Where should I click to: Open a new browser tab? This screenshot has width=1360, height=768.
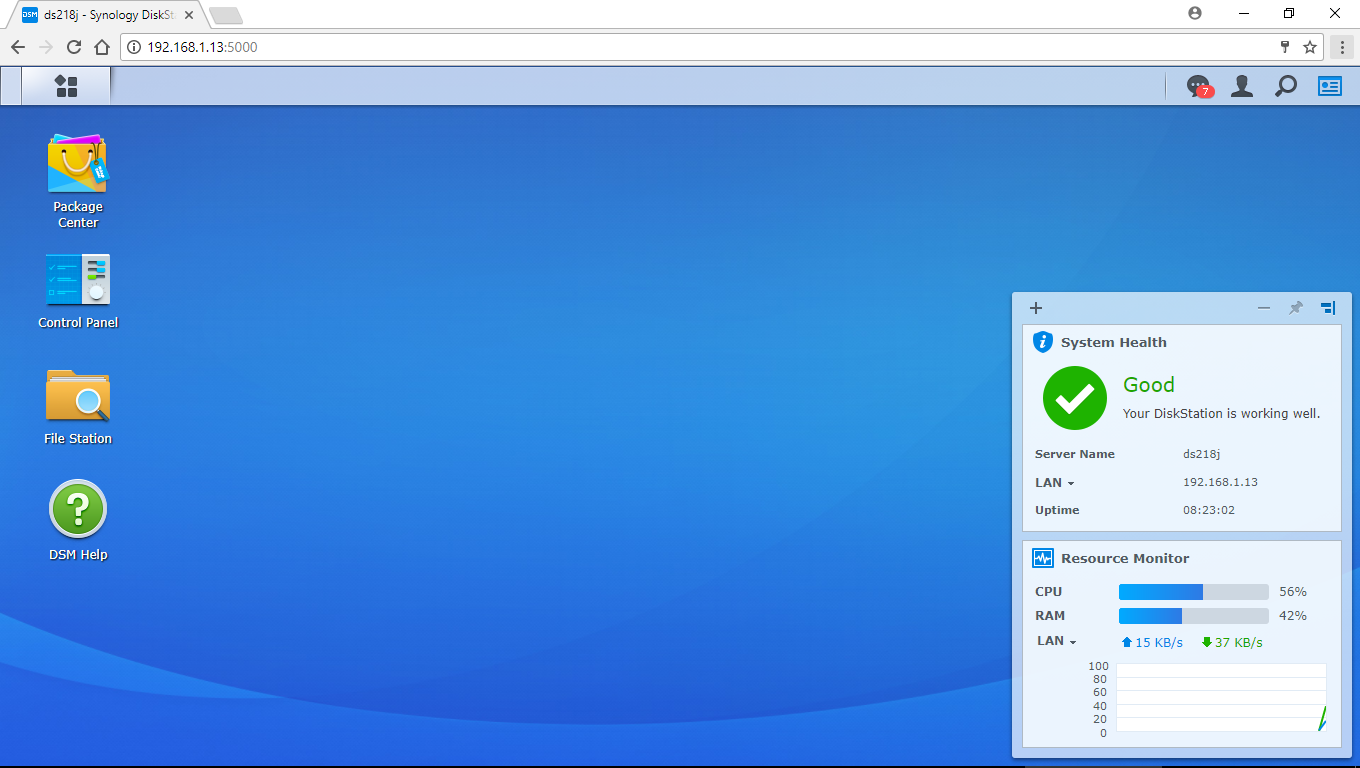(x=226, y=15)
